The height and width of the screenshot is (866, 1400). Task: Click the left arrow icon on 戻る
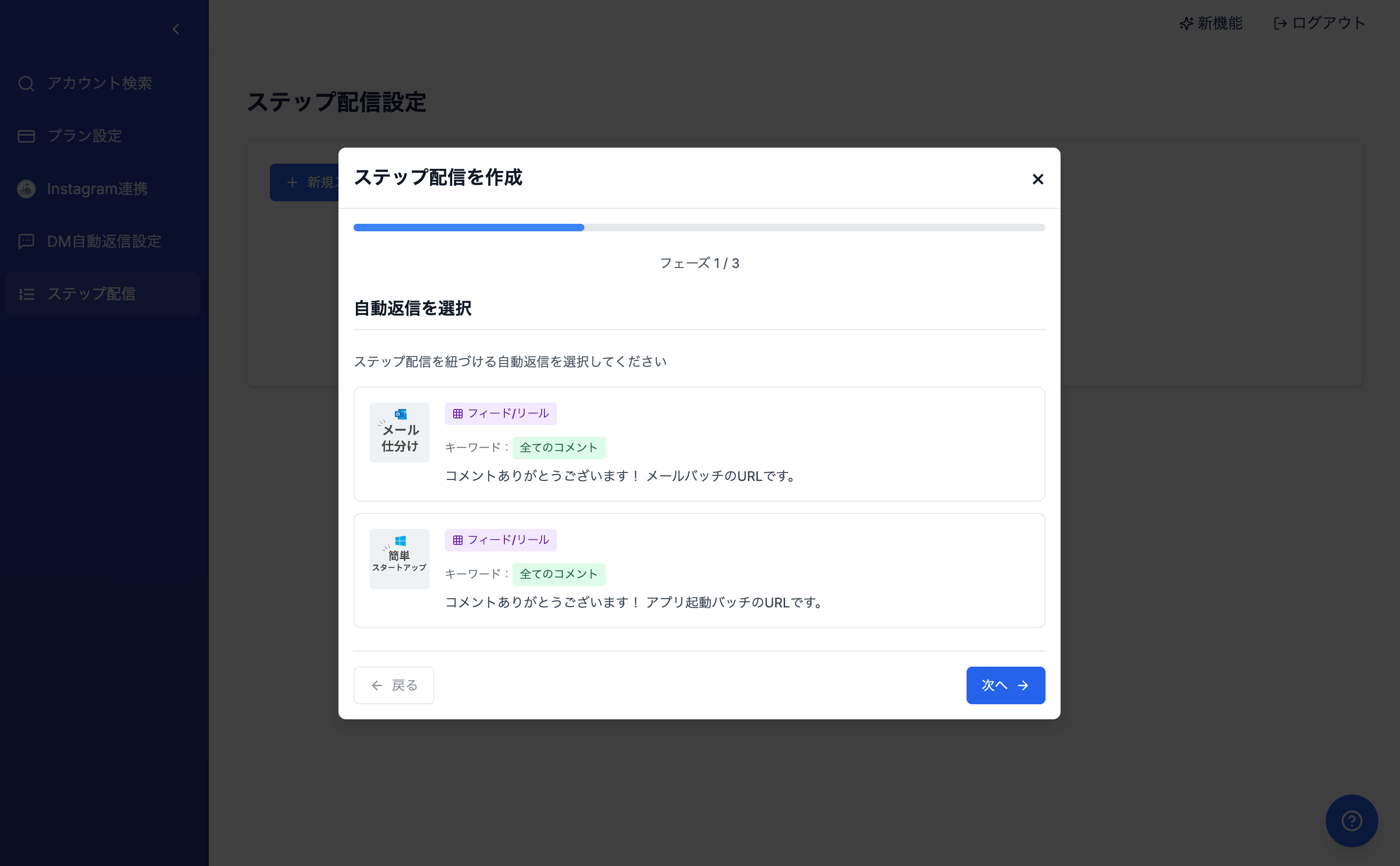click(x=377, y=685)
